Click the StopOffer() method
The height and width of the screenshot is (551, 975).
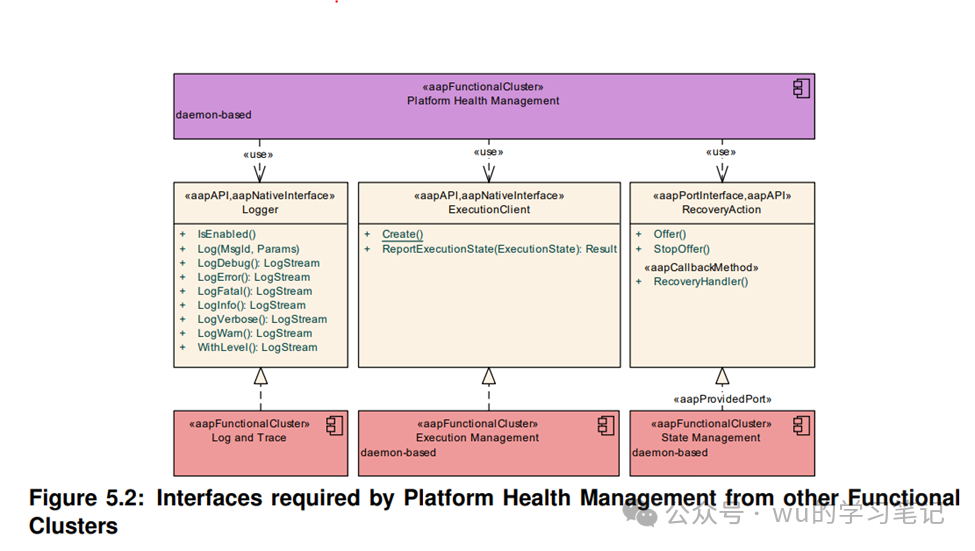pos(681,249)
